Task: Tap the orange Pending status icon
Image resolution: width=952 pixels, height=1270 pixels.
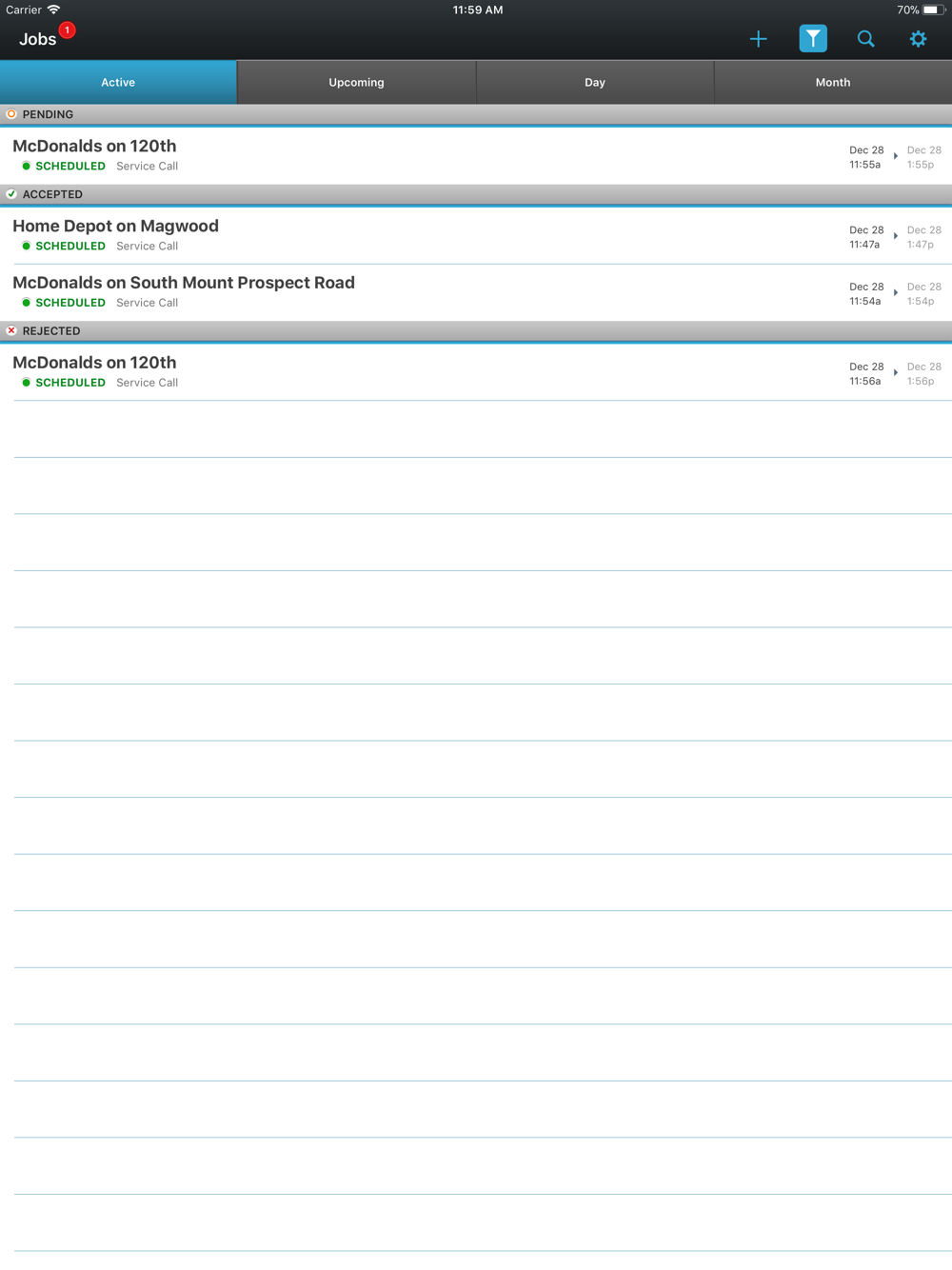Action: [11, 114]
